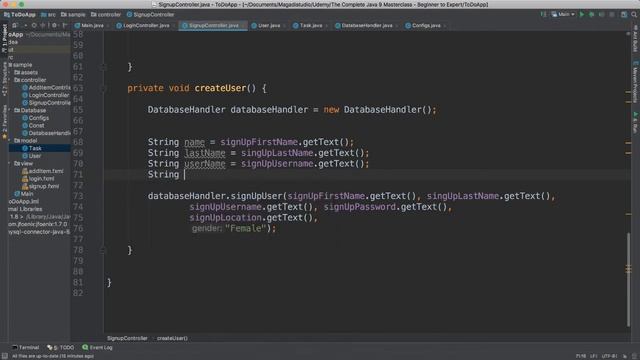
Task: Open the Main run configuration dropdown
Action: (563, 14)
